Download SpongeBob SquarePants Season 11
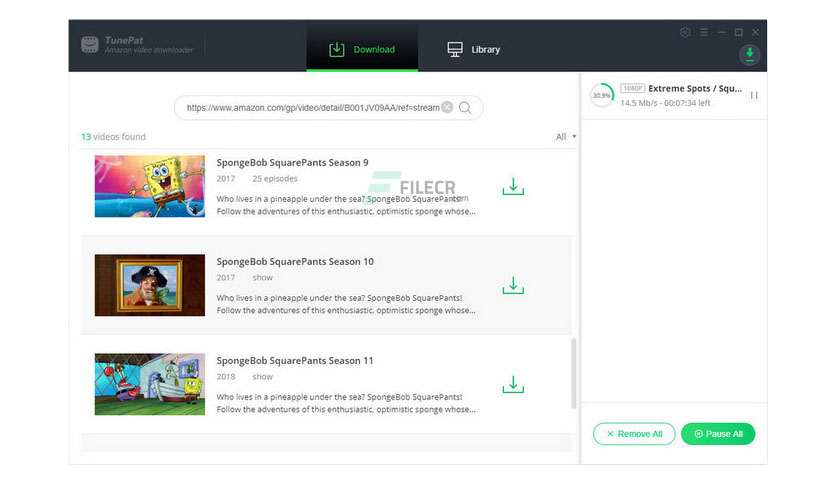This screenshot has height=484, width=836. (x=513, y=384)
